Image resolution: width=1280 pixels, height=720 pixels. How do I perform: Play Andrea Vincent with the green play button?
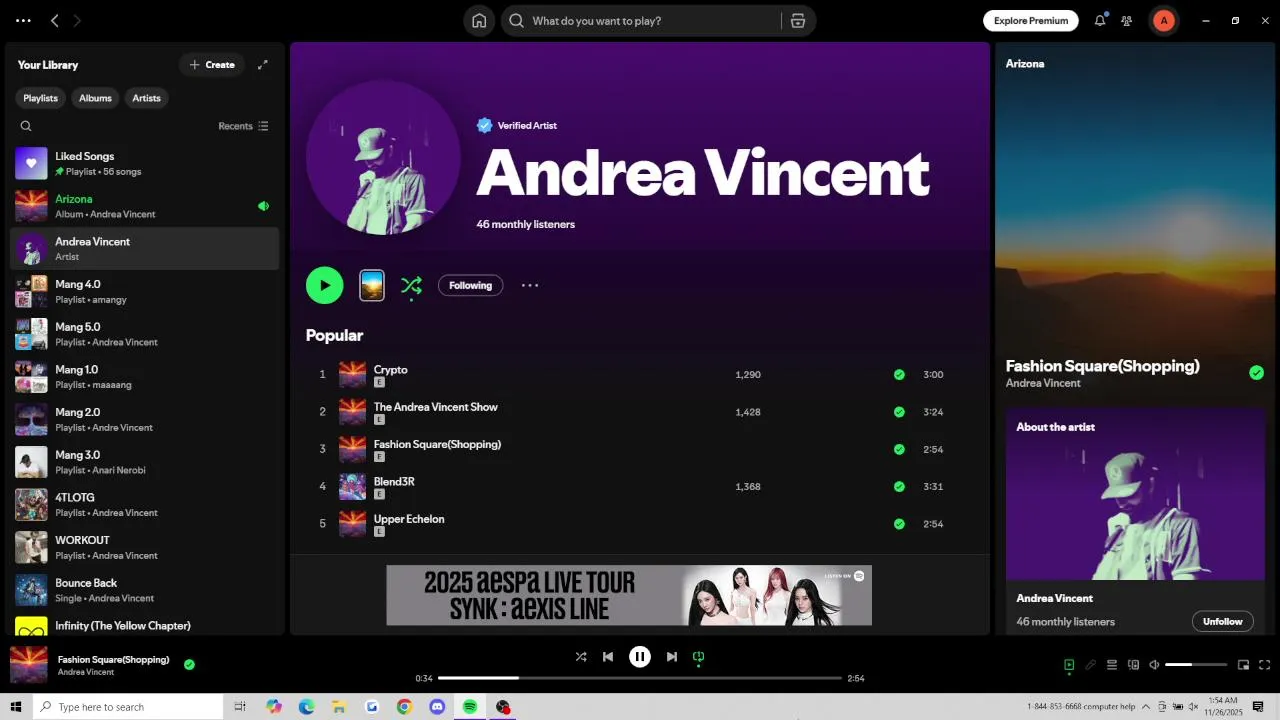(x=325, y=285)
